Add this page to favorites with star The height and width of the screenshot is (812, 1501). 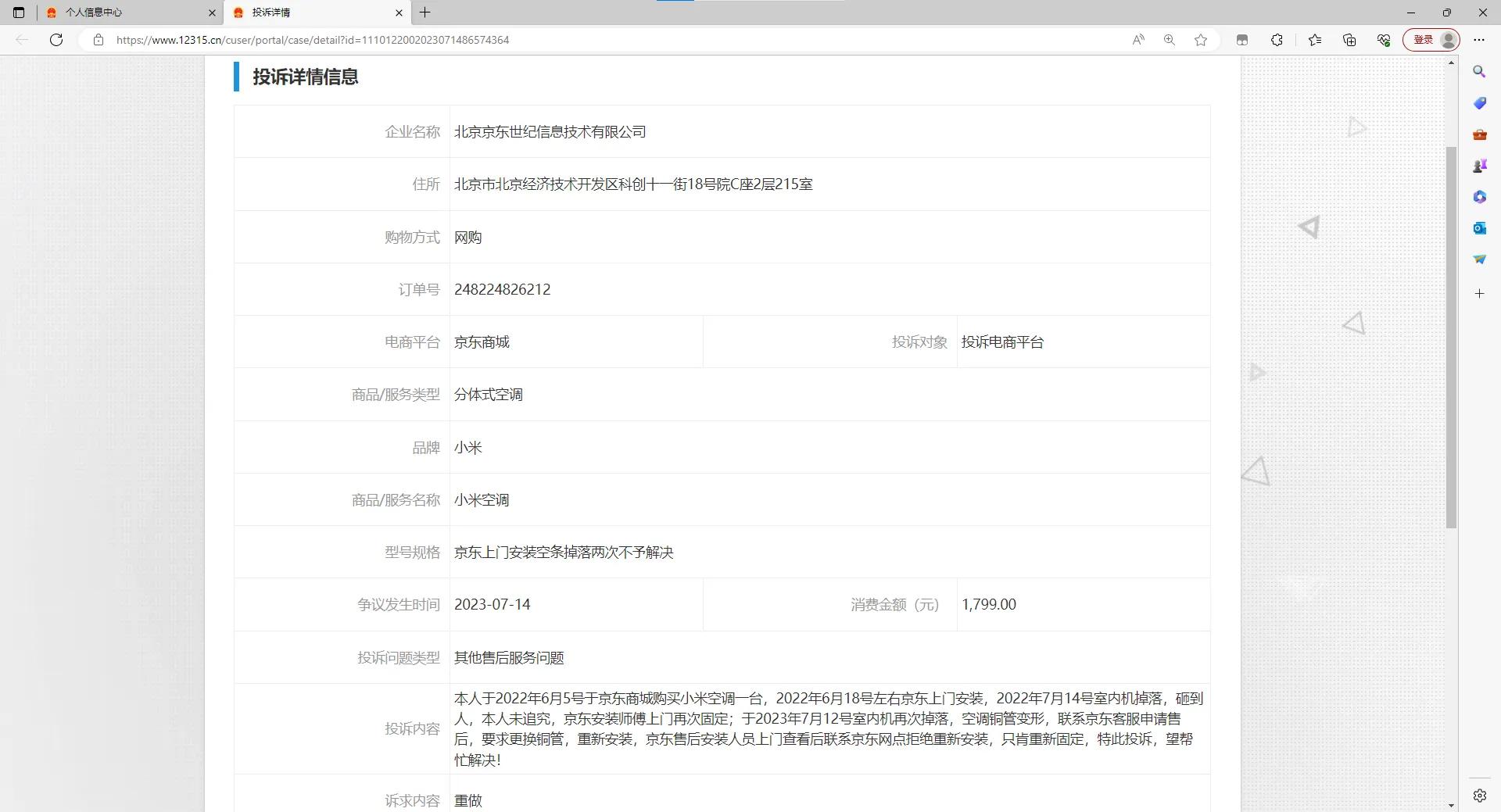[1201, 40]
